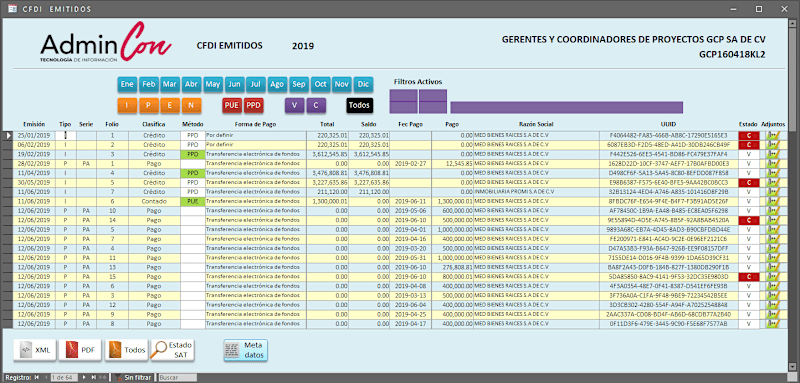Select the Jun month filter
Screen dimensions: 800x383
234,84
